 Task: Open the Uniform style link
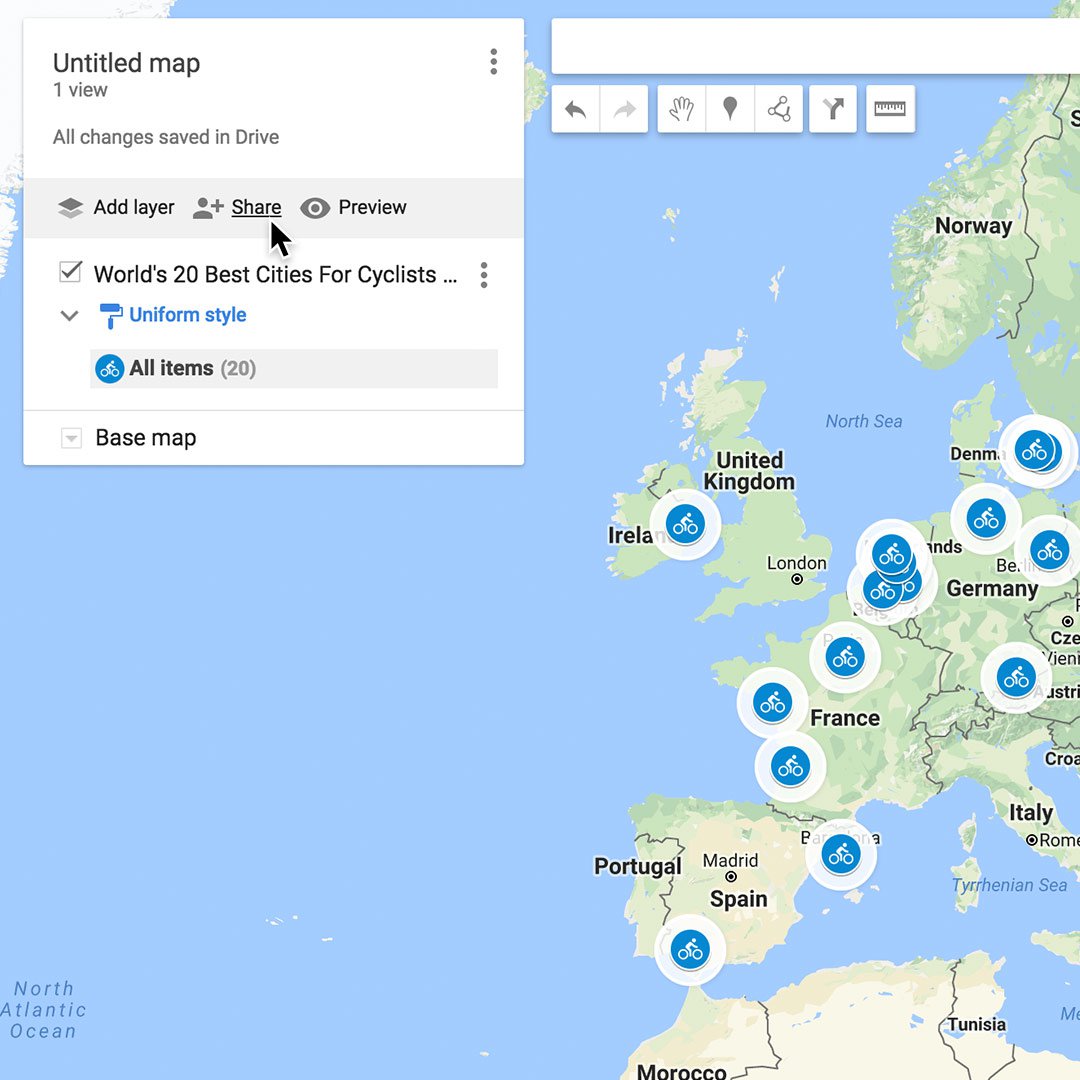(x=187, y=315)
